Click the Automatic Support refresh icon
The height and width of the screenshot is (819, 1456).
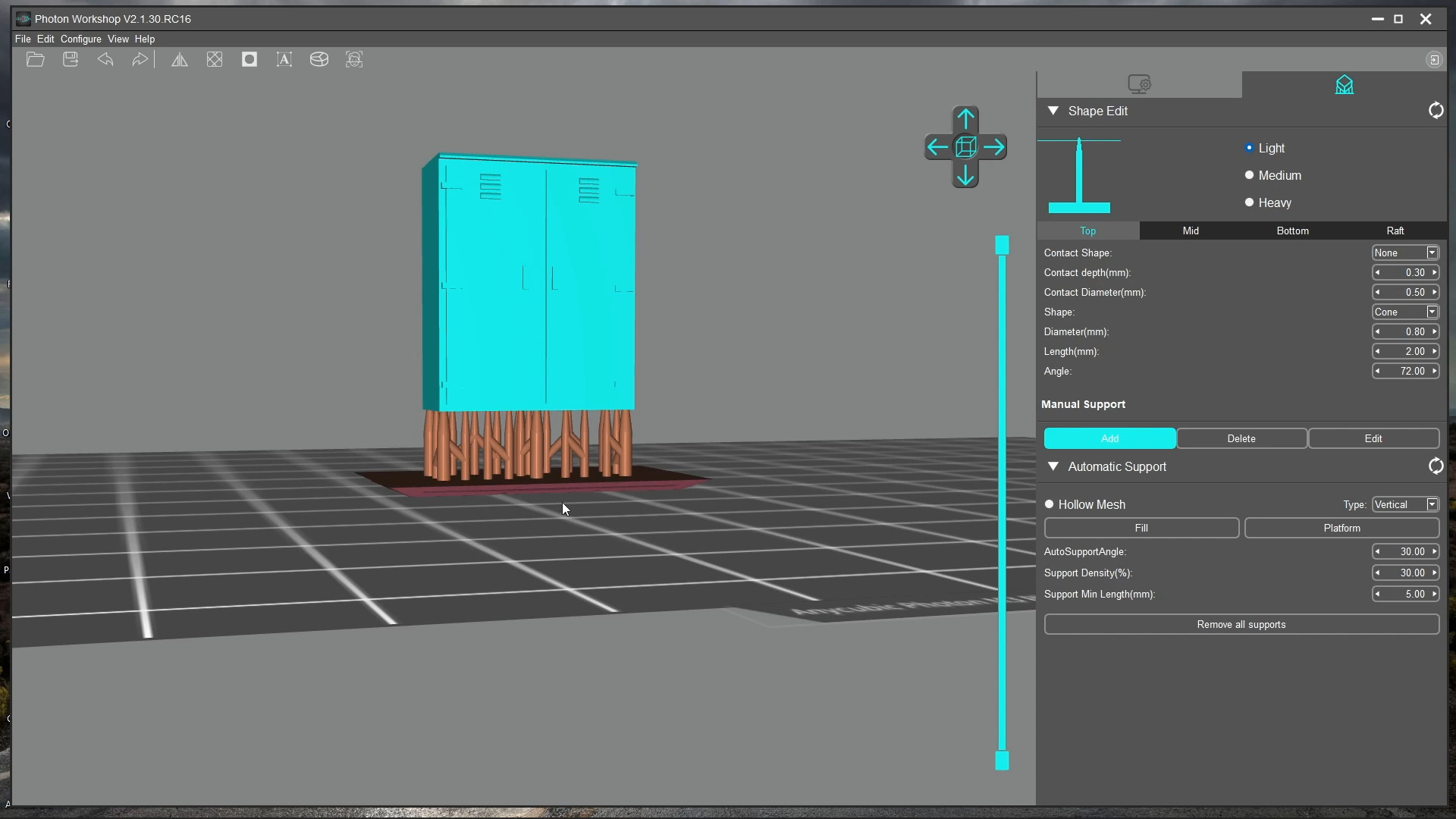(x=1436, y=466)
